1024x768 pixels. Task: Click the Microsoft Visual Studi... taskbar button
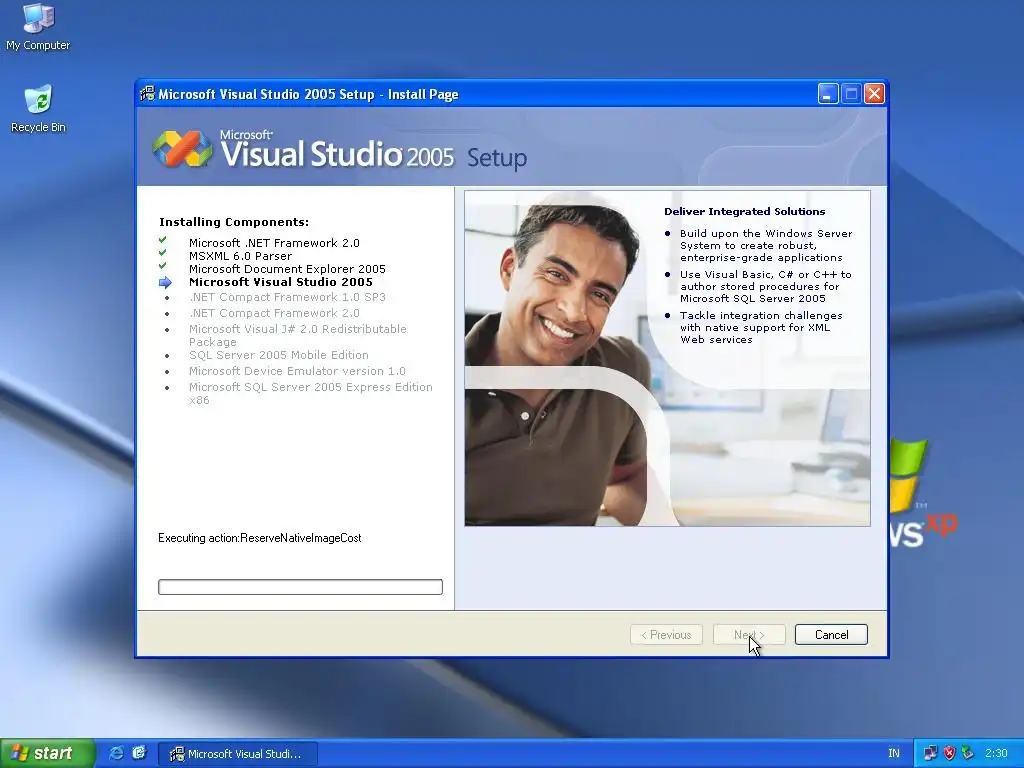(x=238, y=754)
